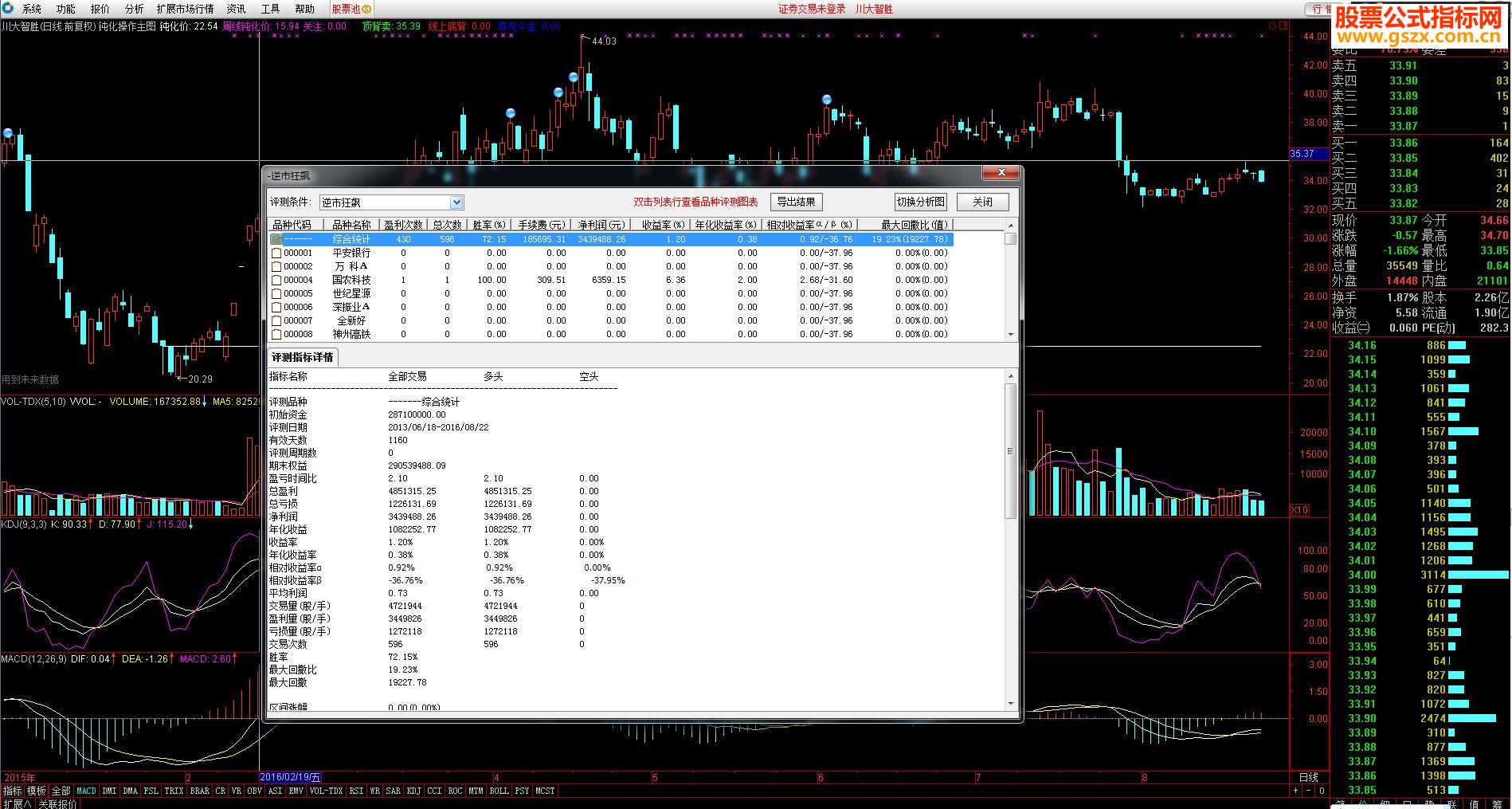Click the 值 tab in the bottom-right panel
Screen dimensions: 1512x809
(x=1474, y=804)
